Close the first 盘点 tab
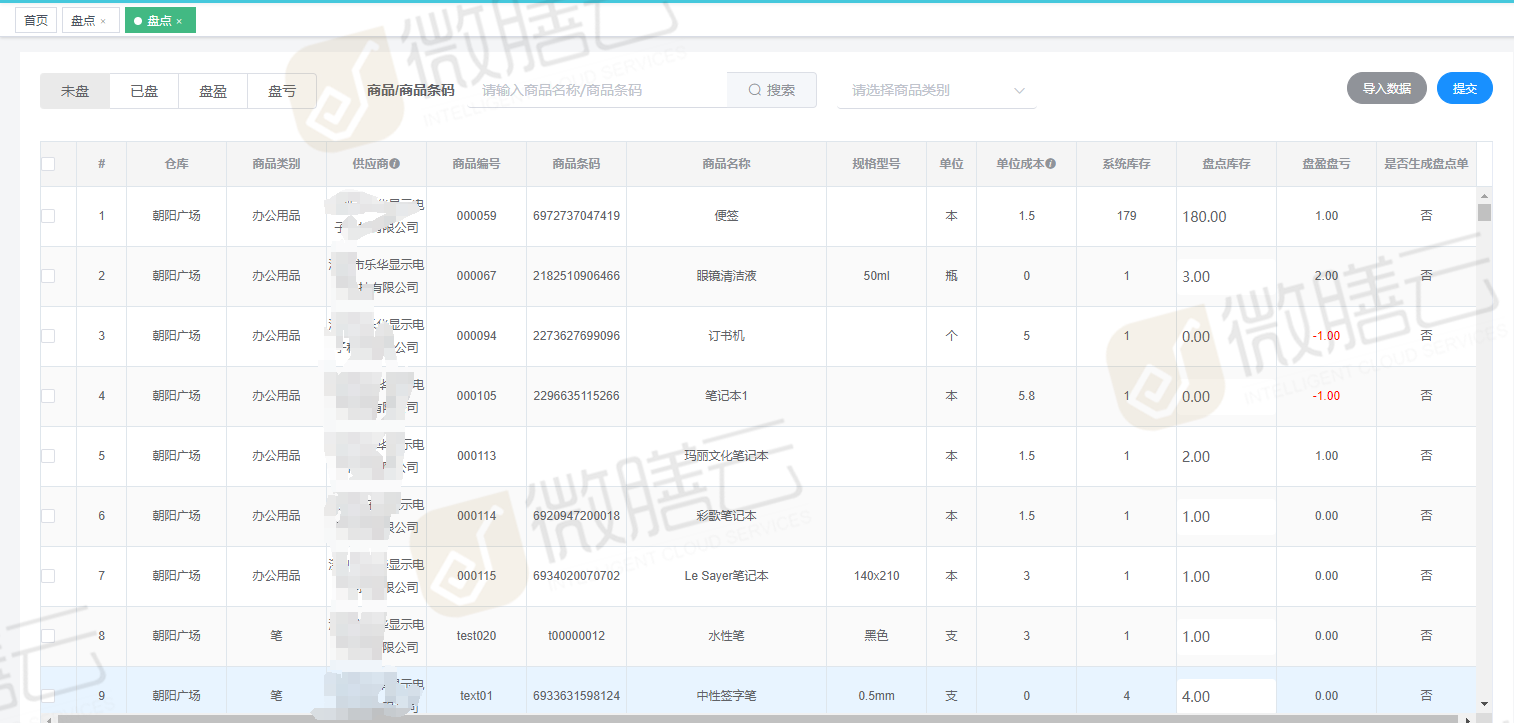 tap(103, 21)
